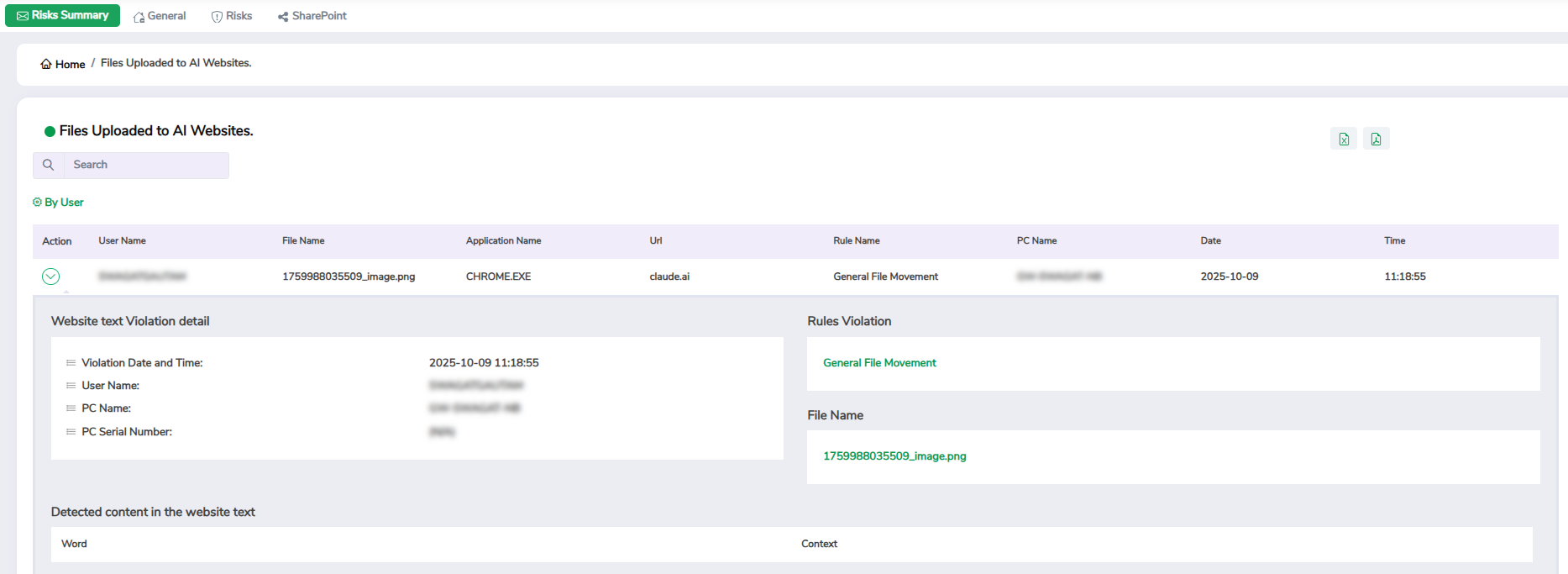Focus the Search input field
This screenshot has height=574, width=1568.
tap(146, 165)
